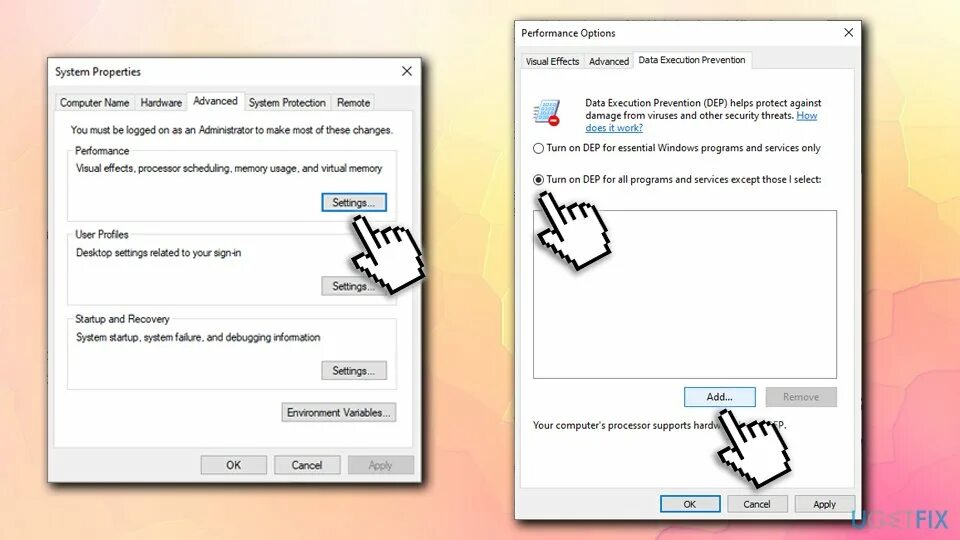Open Performance Settings in System Properties
This screenshot has width=960, height=540.
point(354,203)
